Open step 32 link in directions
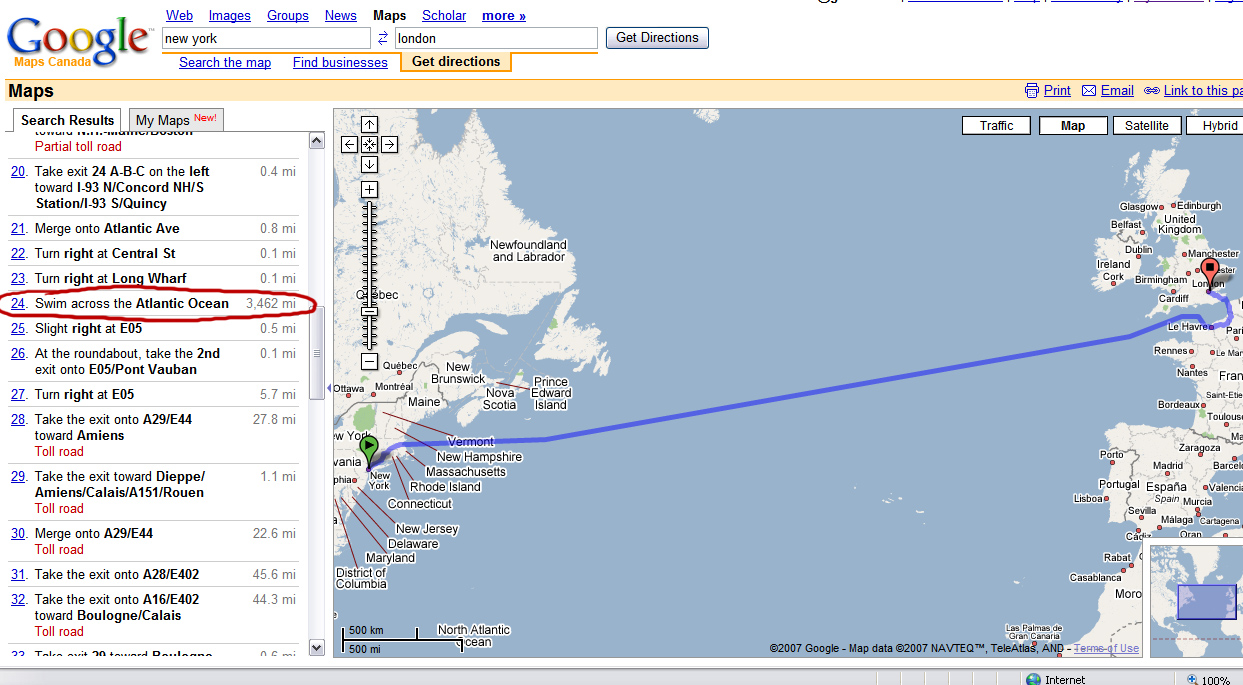Screen dimensions: 1243x685 click(x=18, y=599)
